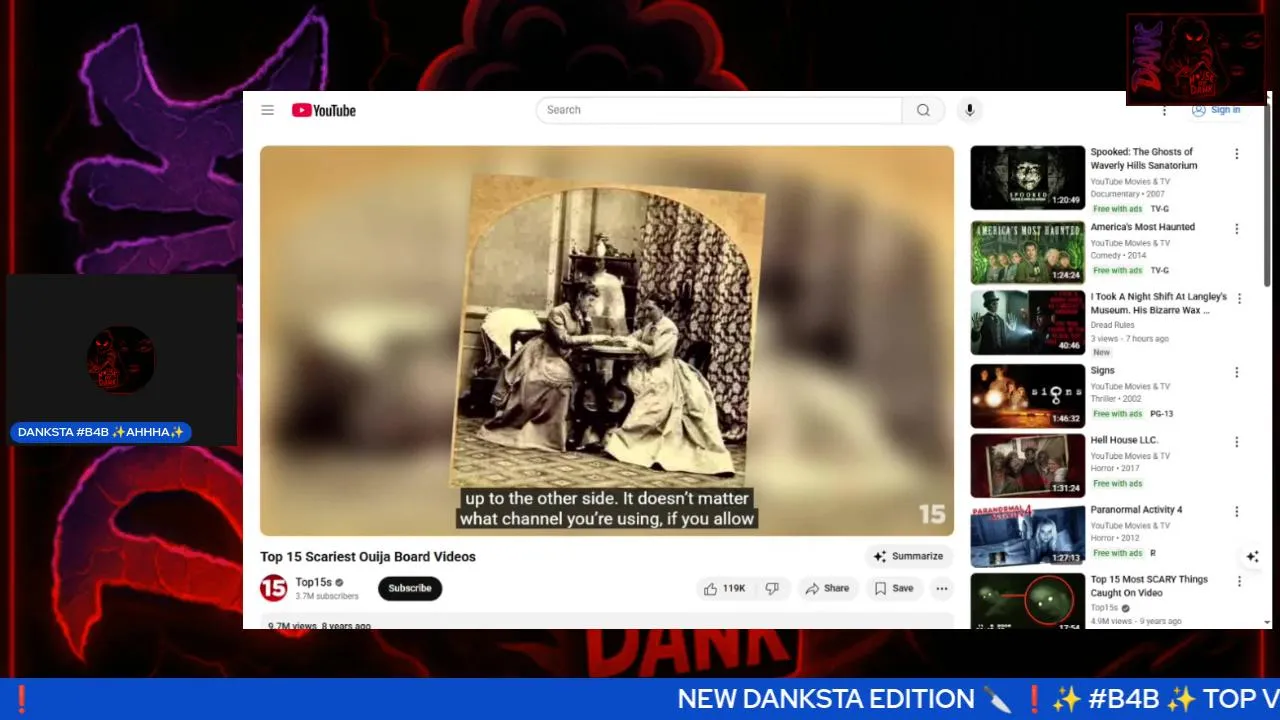Image resolution: width=1280 pixels, height=720 pixels.
Task: Click the scrollbar down arrow
Action: tap(1268, 622)
